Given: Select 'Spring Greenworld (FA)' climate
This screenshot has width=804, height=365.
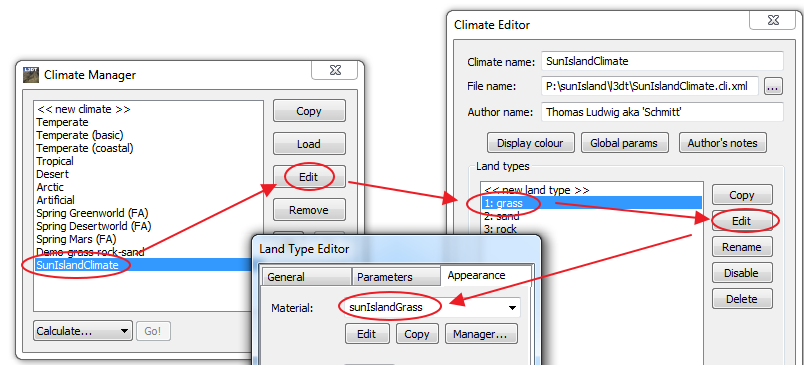Looking at the screenshot, I should coord(149,213).
